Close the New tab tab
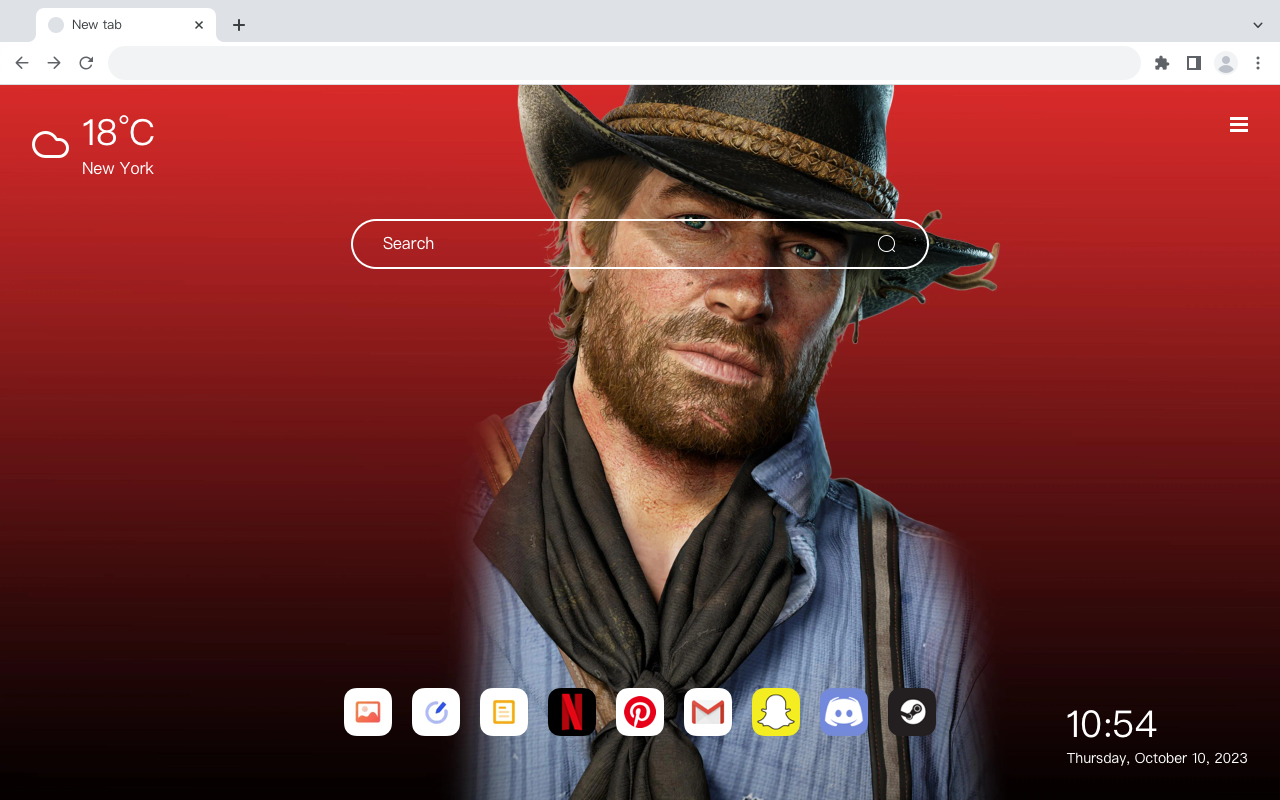The image size is (1280, 800). (x=199, y=25)
